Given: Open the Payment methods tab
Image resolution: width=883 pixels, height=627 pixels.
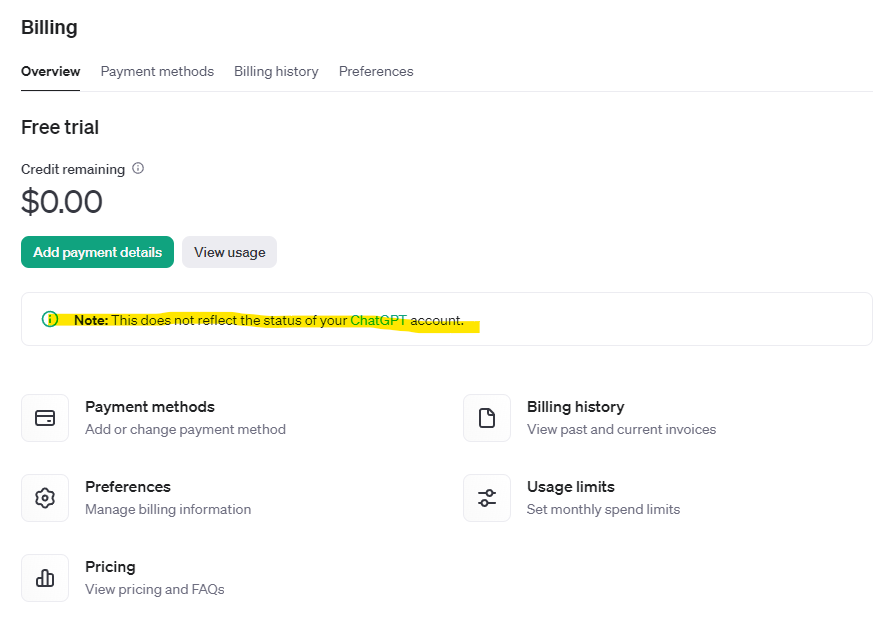Looking at the screenshot, I should pyautogui.click(x=157, y=71).
